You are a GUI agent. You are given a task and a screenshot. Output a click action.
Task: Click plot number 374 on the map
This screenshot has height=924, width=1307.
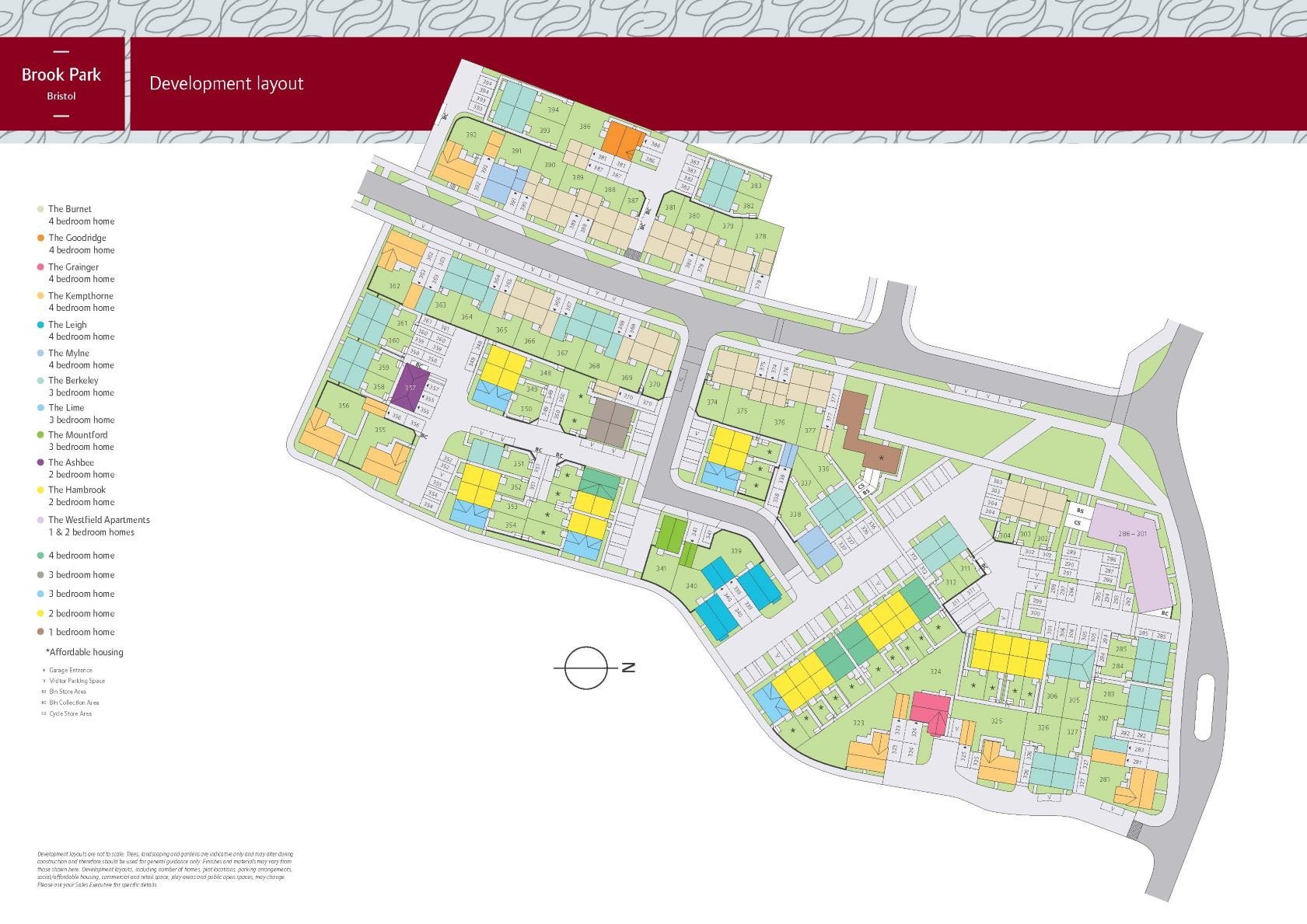pos(712,402)
